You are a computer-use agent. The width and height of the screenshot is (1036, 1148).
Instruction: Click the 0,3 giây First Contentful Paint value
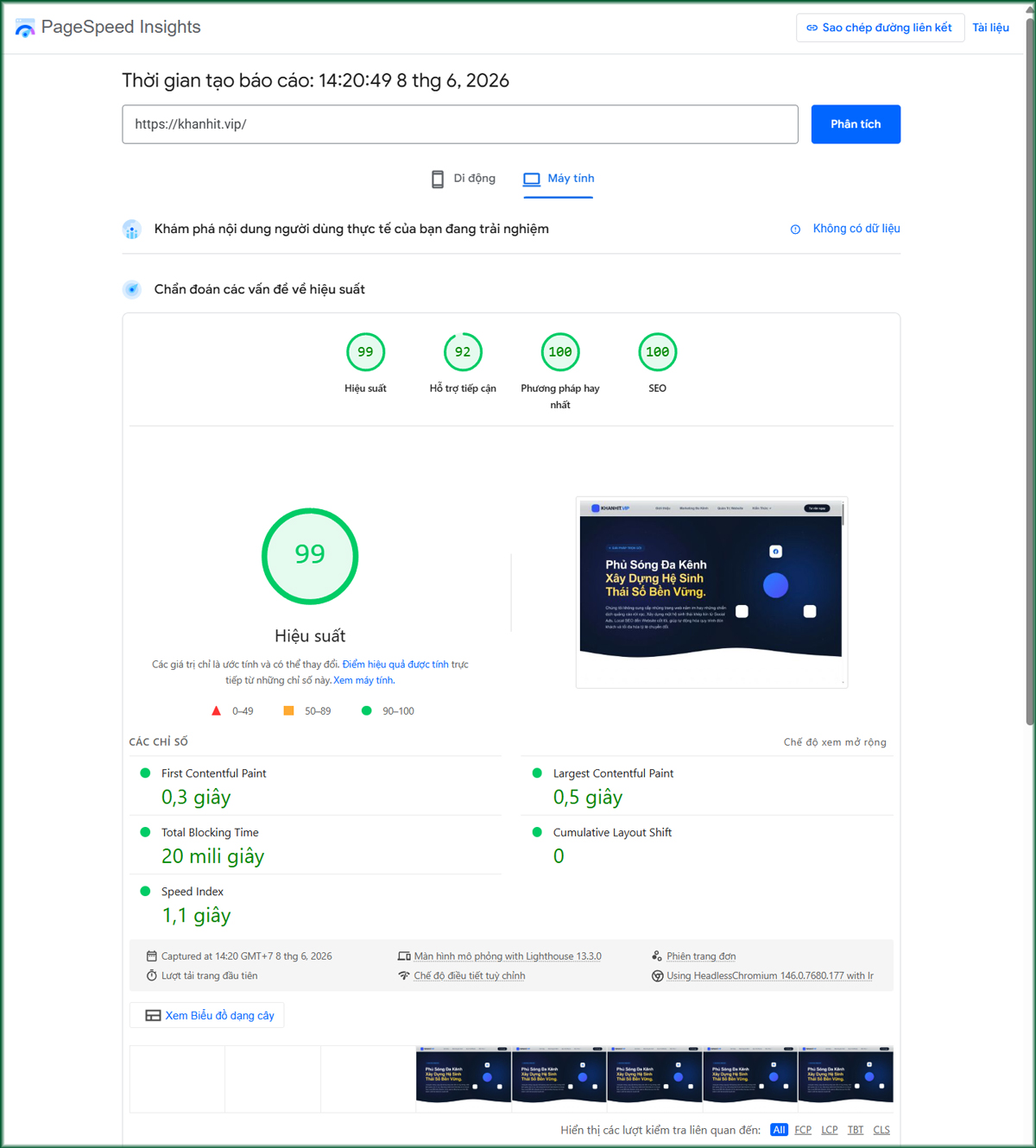tap(196, 797)
